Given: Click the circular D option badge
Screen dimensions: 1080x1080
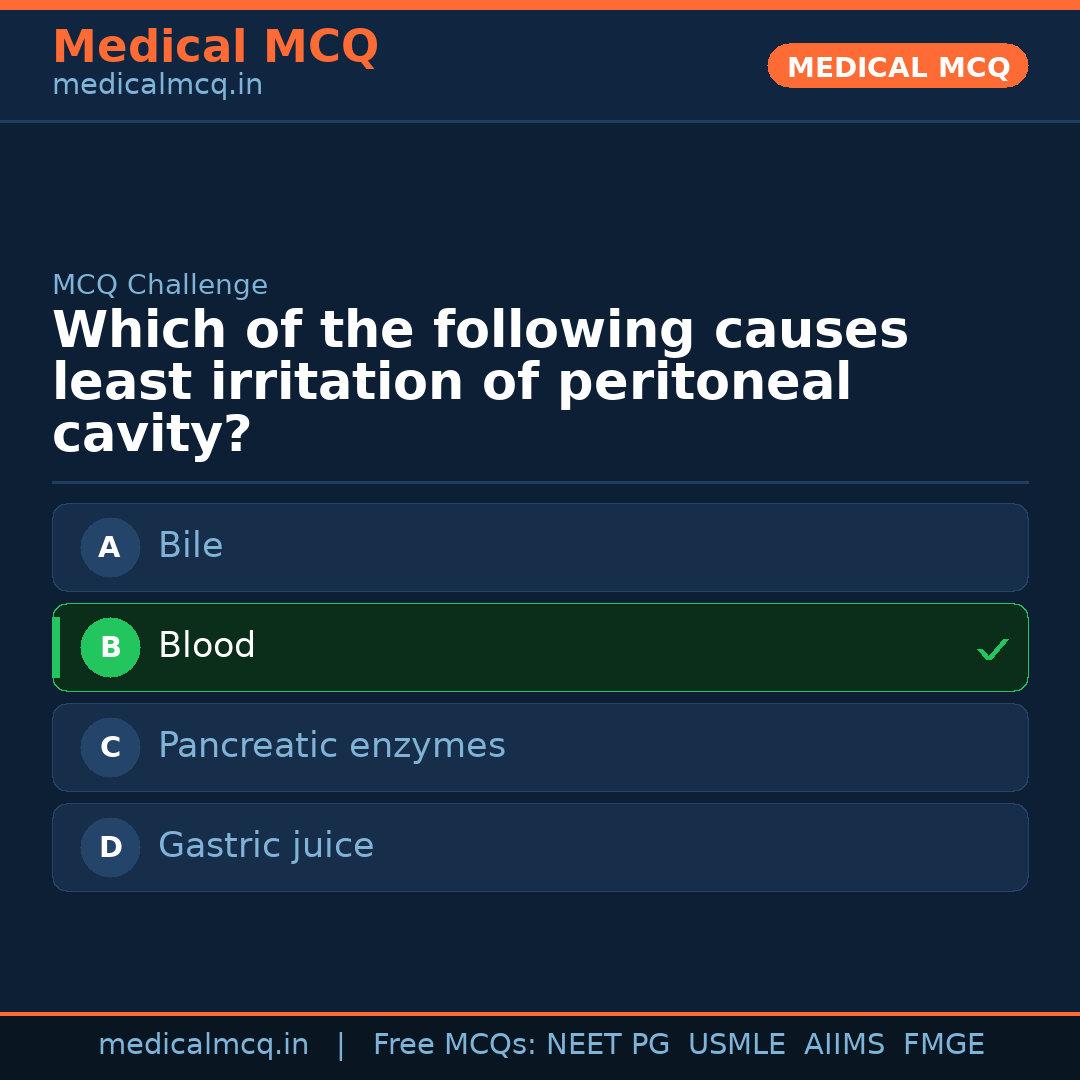Looking at the screenshot, I should (110, 847).
